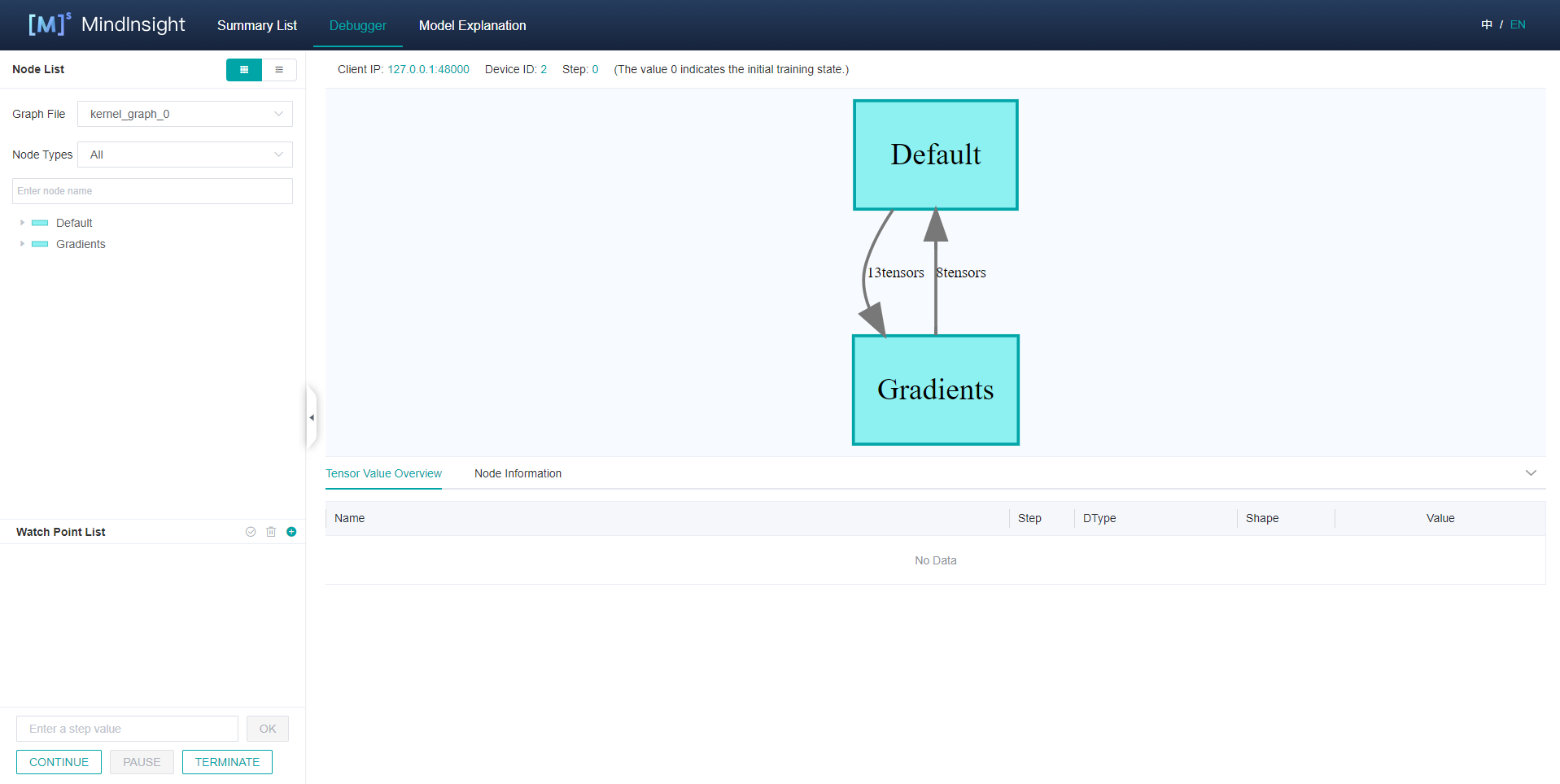This screenshot has width=1560, height=784.
Task: Open the Summary List menu
Action: pos(256,25)
